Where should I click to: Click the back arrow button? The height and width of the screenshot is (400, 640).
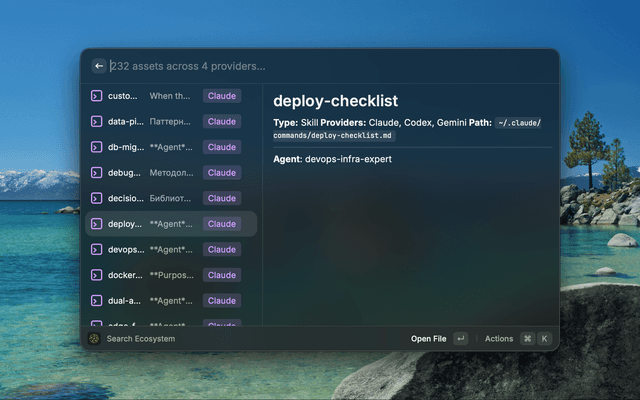tap(99, 66)
